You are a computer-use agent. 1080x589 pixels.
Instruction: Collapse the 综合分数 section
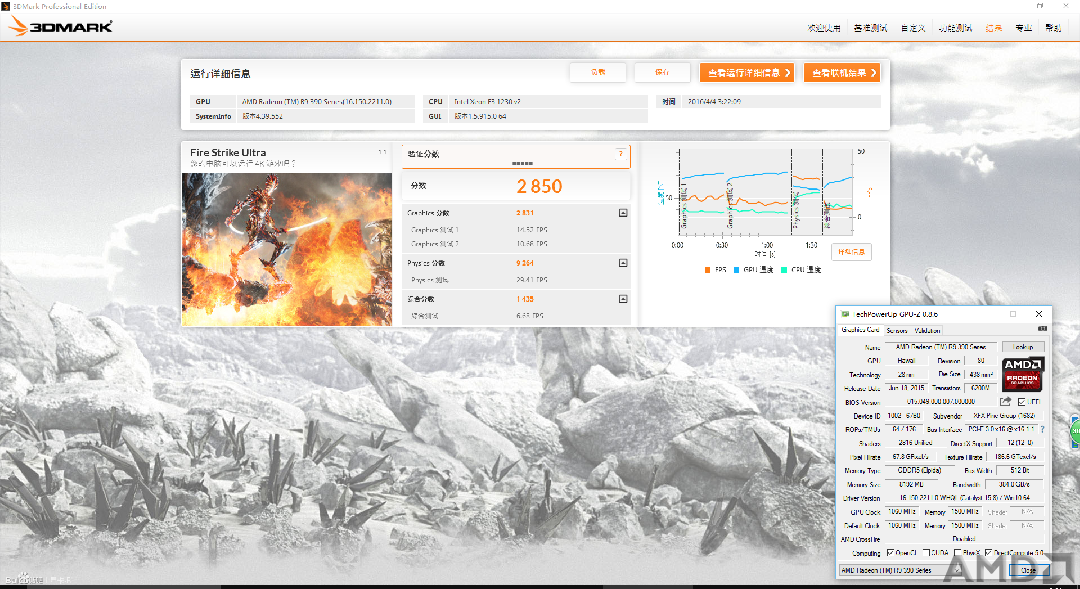[623, 299]
